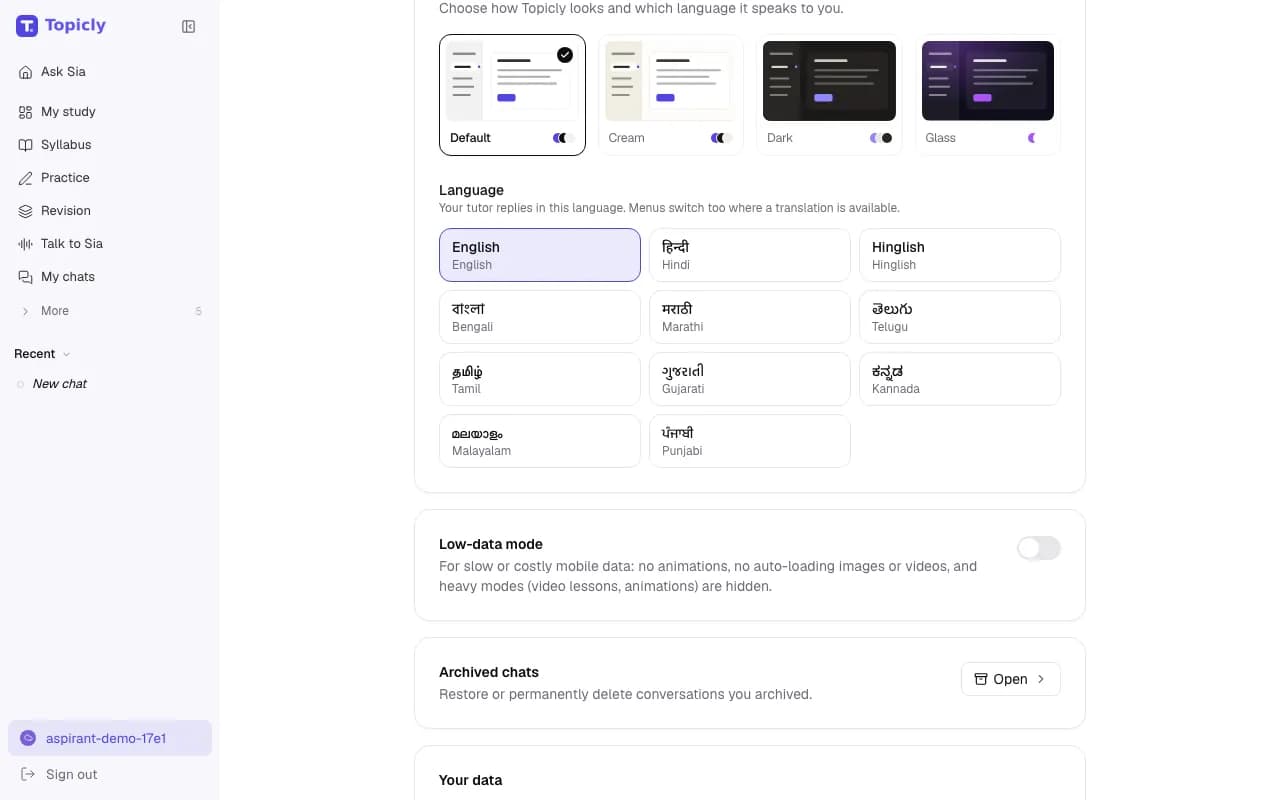Choose Marathi language option
This screenshot has height=800, width=1280.
750,317
